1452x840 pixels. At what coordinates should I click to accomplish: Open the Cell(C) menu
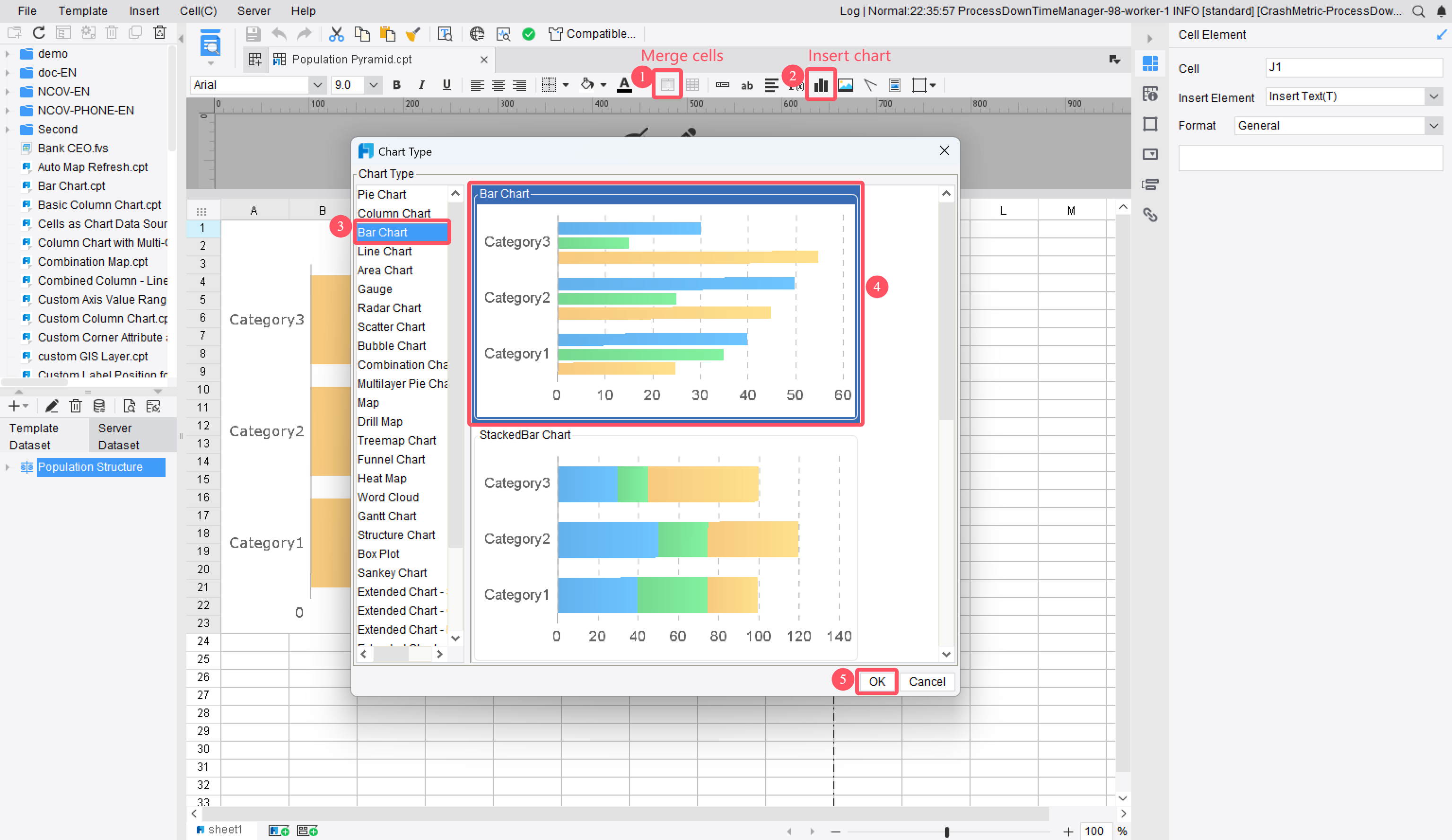[198, 11]
